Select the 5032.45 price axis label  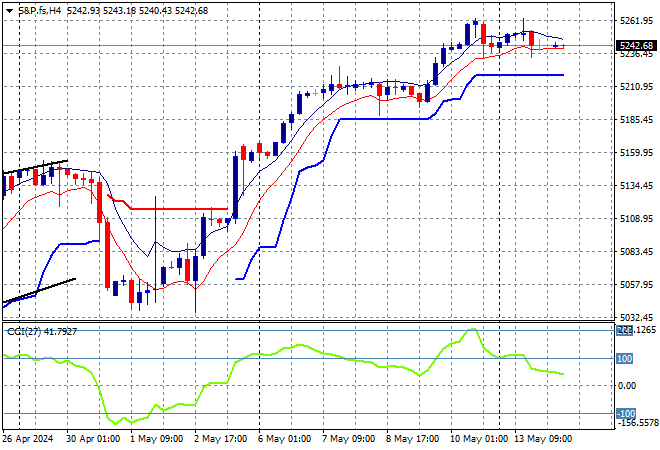636,317
